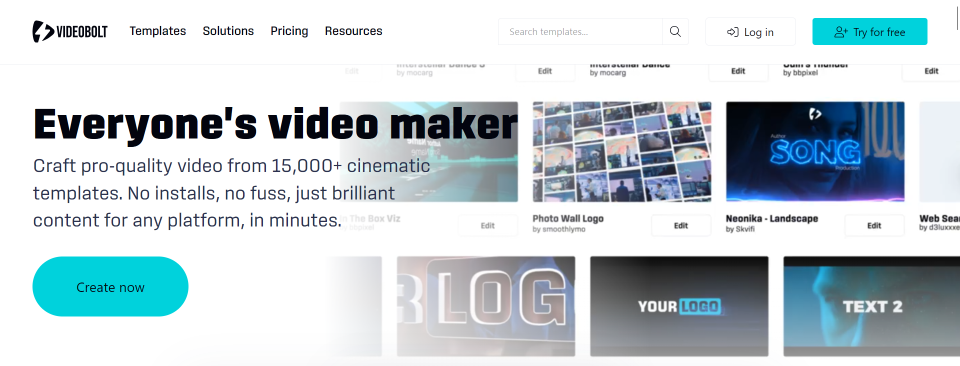The width and height of the screenshot is (960, 366).
Task: Focus the Search templates field
Action: coord(580,32)
